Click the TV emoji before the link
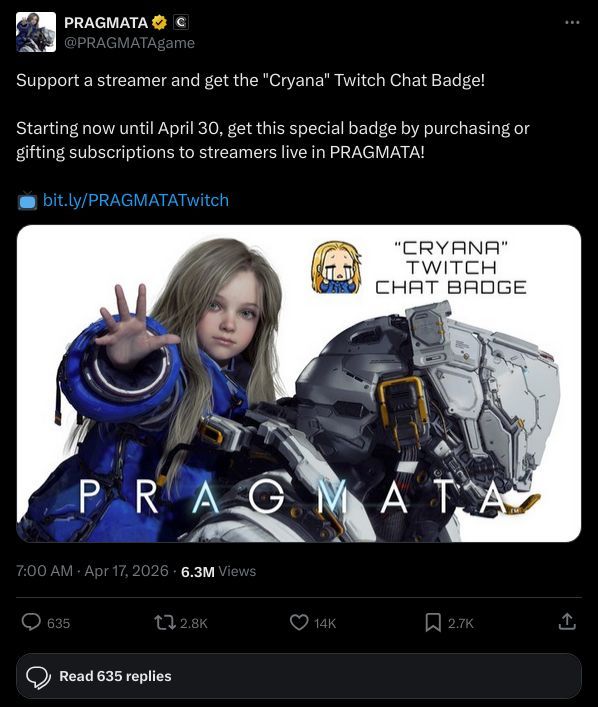This screenshot has height=707, width=598. click(x=27, y=201)
